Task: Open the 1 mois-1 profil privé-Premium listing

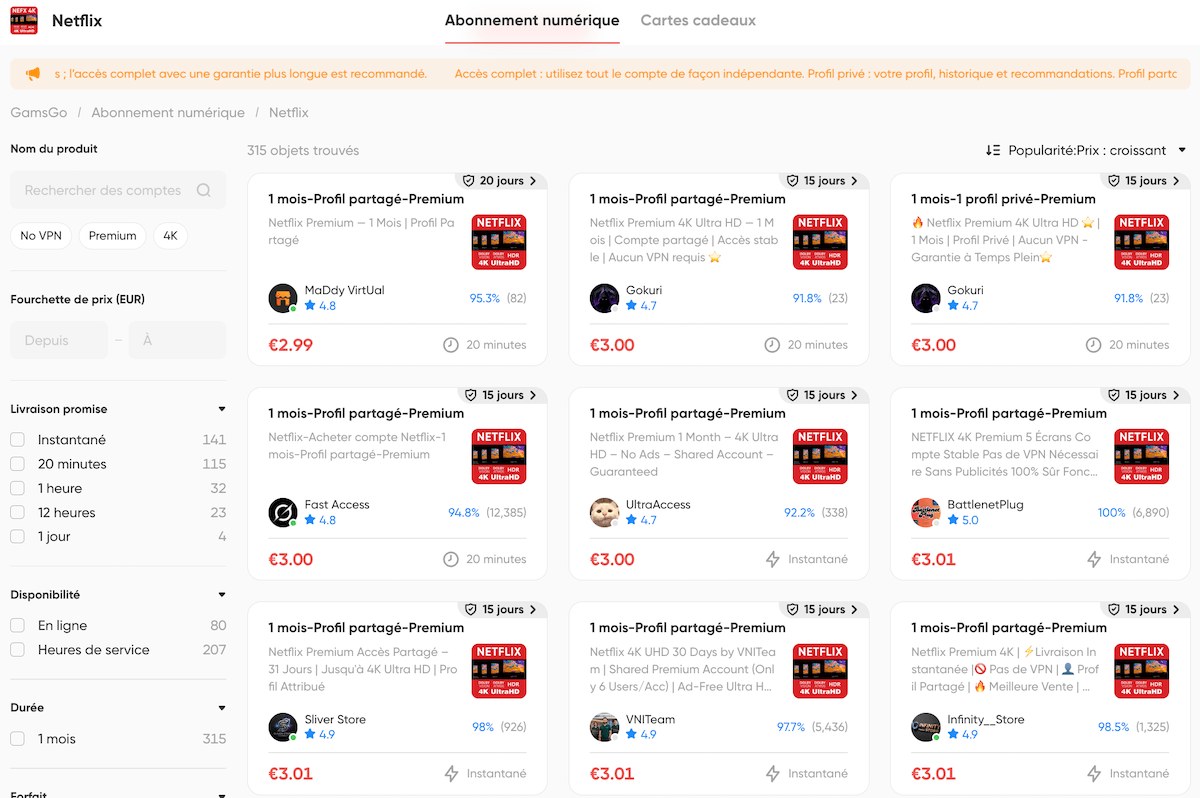Action: 1004,199
